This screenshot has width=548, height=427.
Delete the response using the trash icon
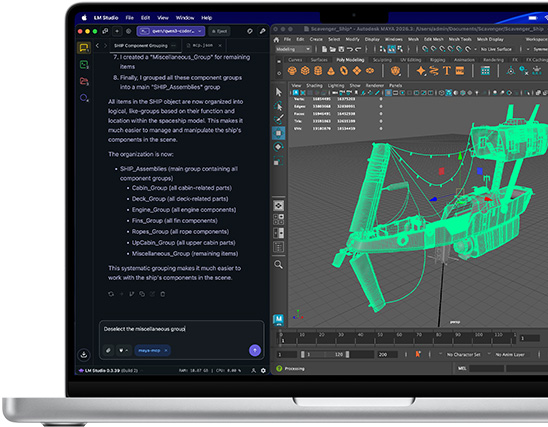click(163, 294)
